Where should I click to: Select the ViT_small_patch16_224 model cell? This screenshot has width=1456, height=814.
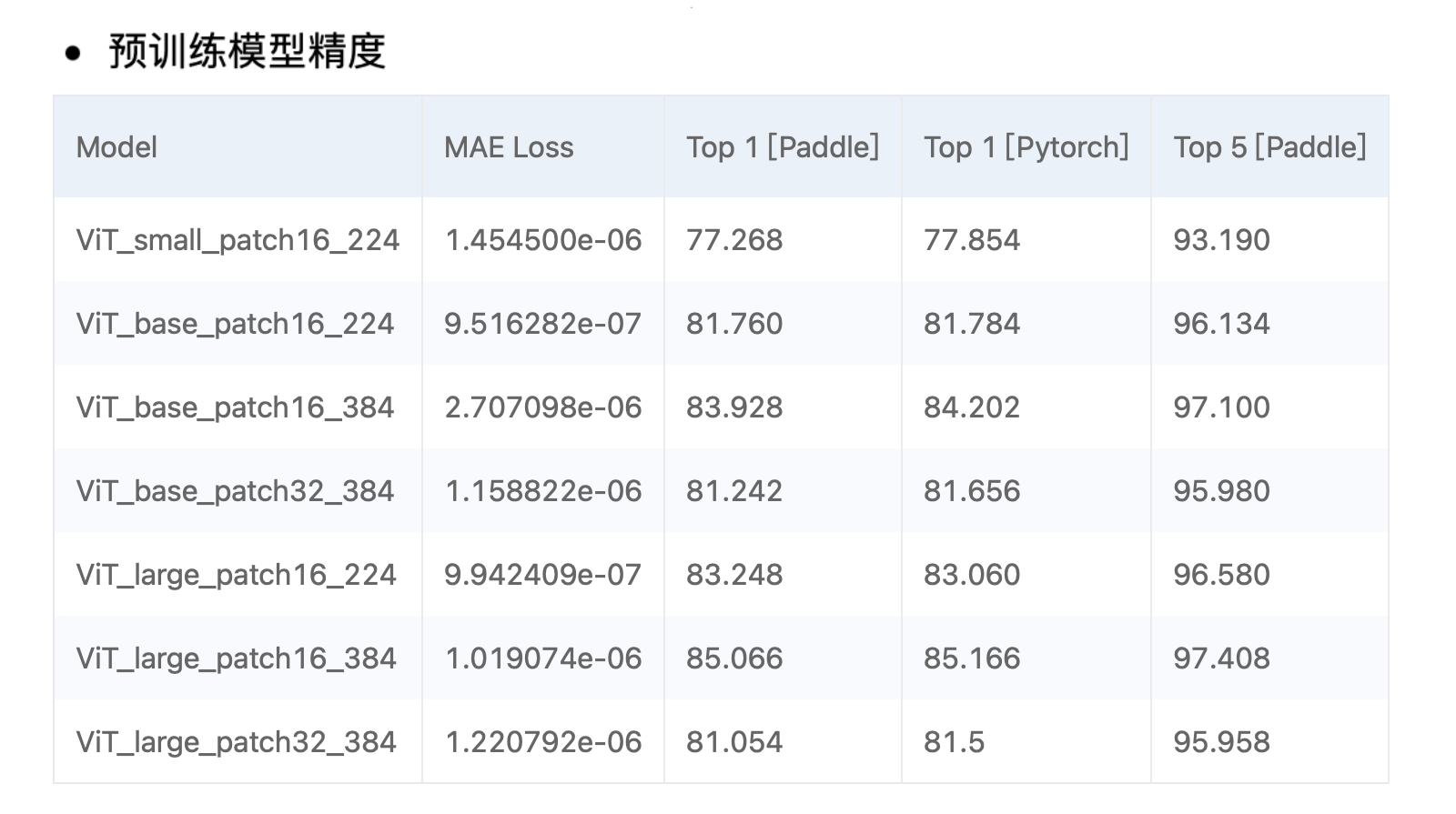click(x=238, y=240)
